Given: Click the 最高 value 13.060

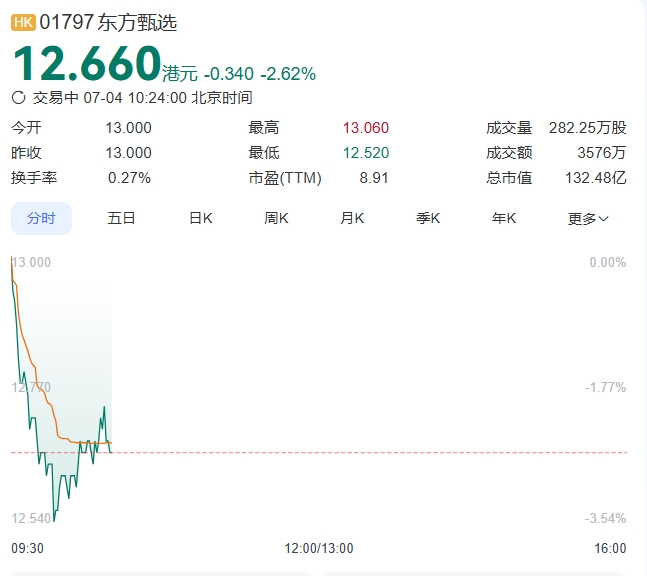Looking at the screenshot, I should (365, 128).
